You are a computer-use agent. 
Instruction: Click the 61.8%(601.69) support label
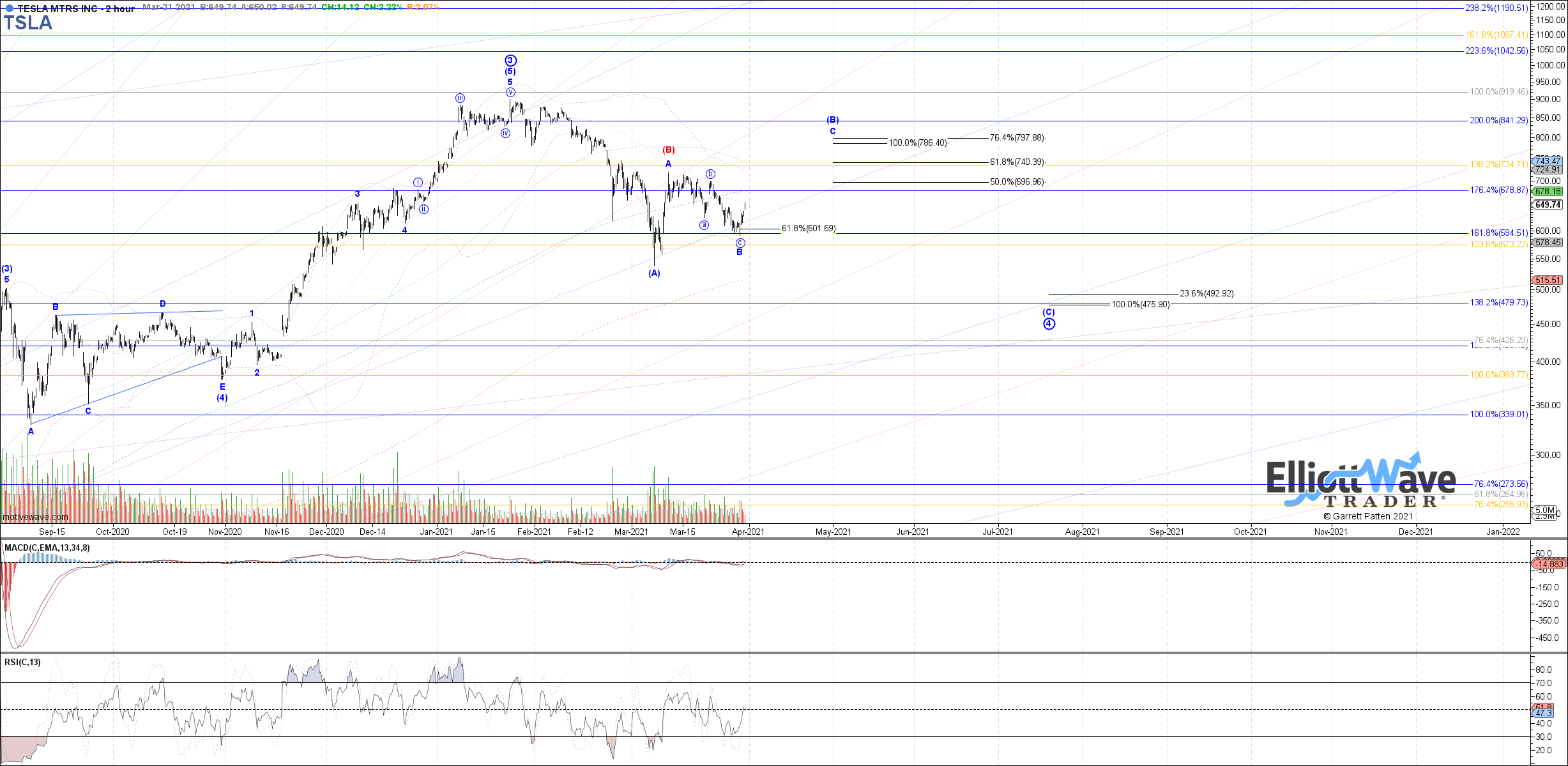tap(809, 229)
